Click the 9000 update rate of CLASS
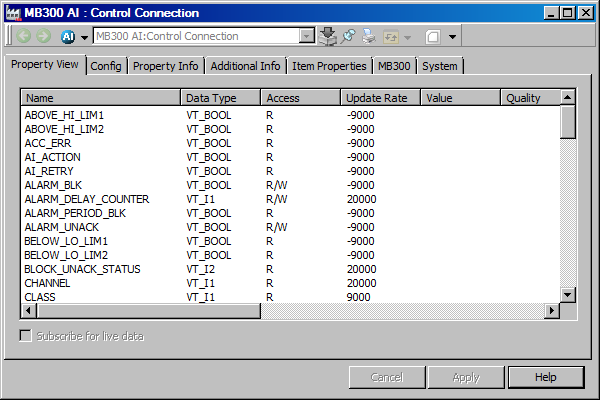600x400 pixels. pos(358,297)
